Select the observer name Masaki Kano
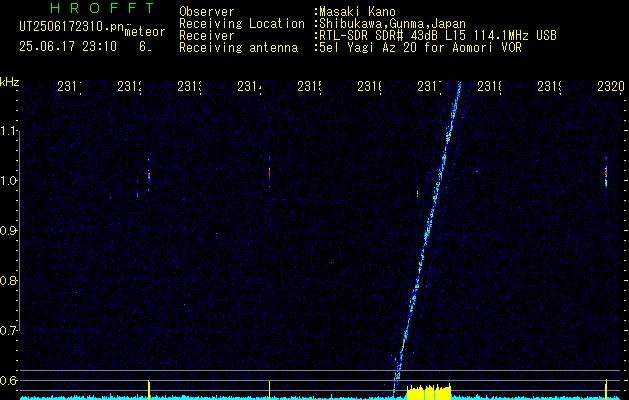 pos(357,12)
